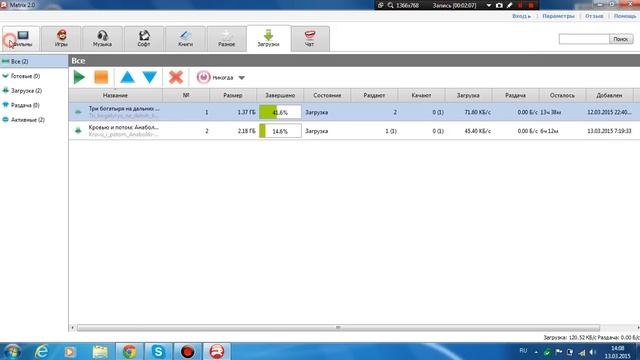The height and width of the screenshot is (360, 640).
Task: Open Google Chrome from taskbar
Action: point(130,351)
